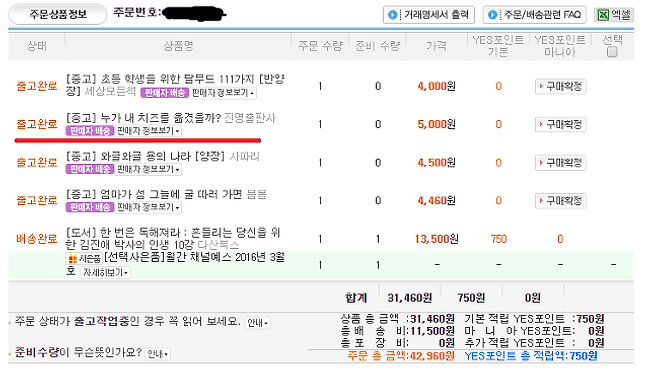Expand 판매자 정보보기 for 와글와글 용의 나라
Screen dimensions: 650x368
(148, 169)
